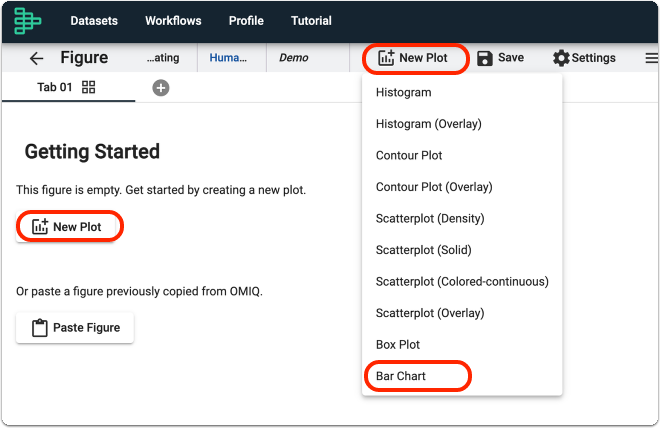Go back using the left arrow

pos(37,58)
